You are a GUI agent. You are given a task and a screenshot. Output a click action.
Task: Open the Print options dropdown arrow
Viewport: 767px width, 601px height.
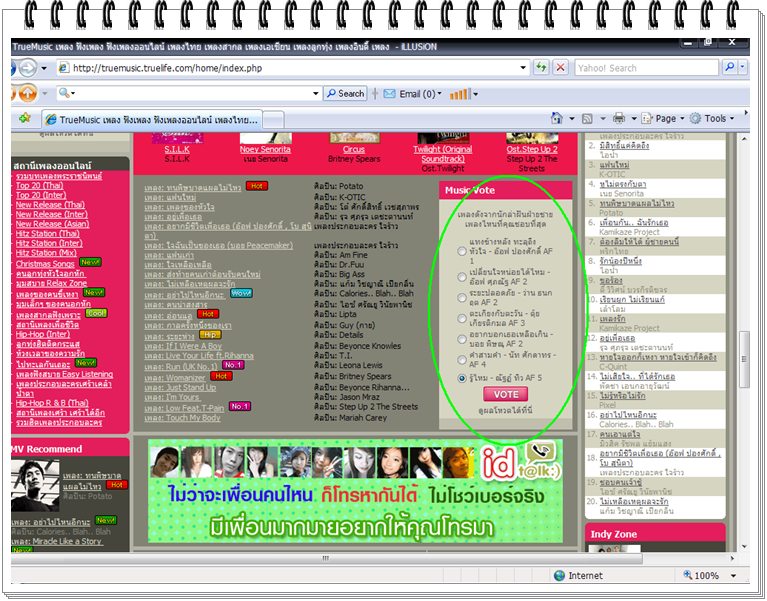pyautogui.click(x=633, y=118)
